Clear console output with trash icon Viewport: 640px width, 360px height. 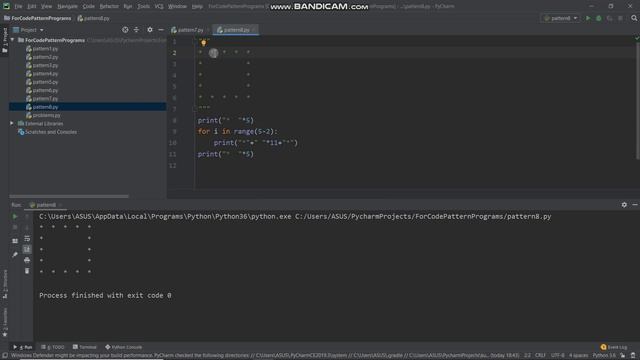point(27,271)
